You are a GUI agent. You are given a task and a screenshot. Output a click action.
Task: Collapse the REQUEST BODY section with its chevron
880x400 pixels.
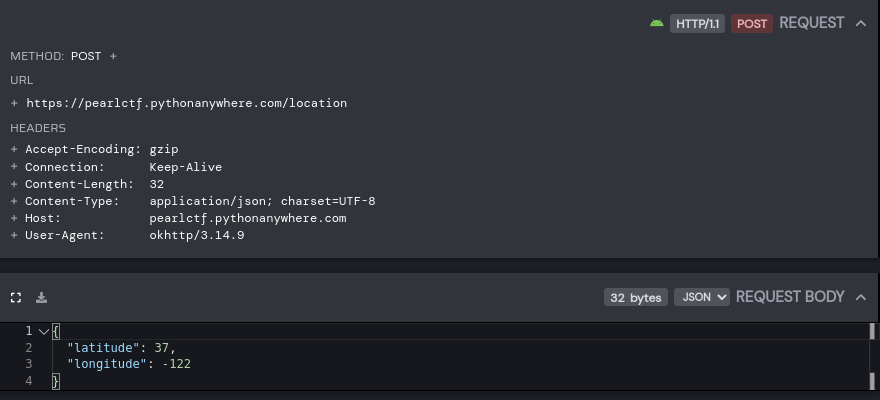pyautogui.click(x=861, y=297)
